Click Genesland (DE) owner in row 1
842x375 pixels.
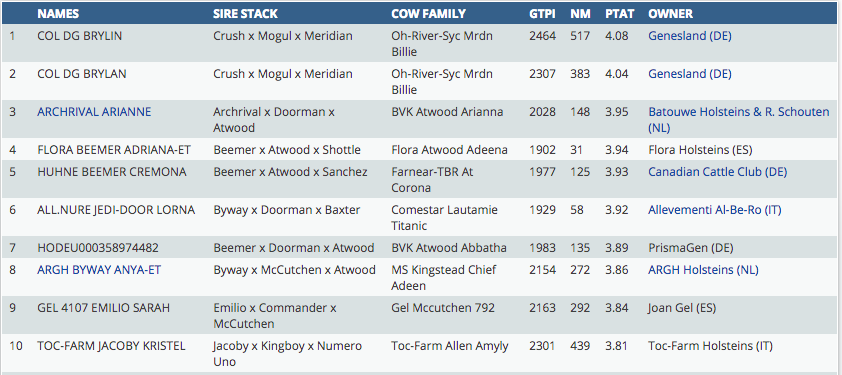(x=690, y=36)
